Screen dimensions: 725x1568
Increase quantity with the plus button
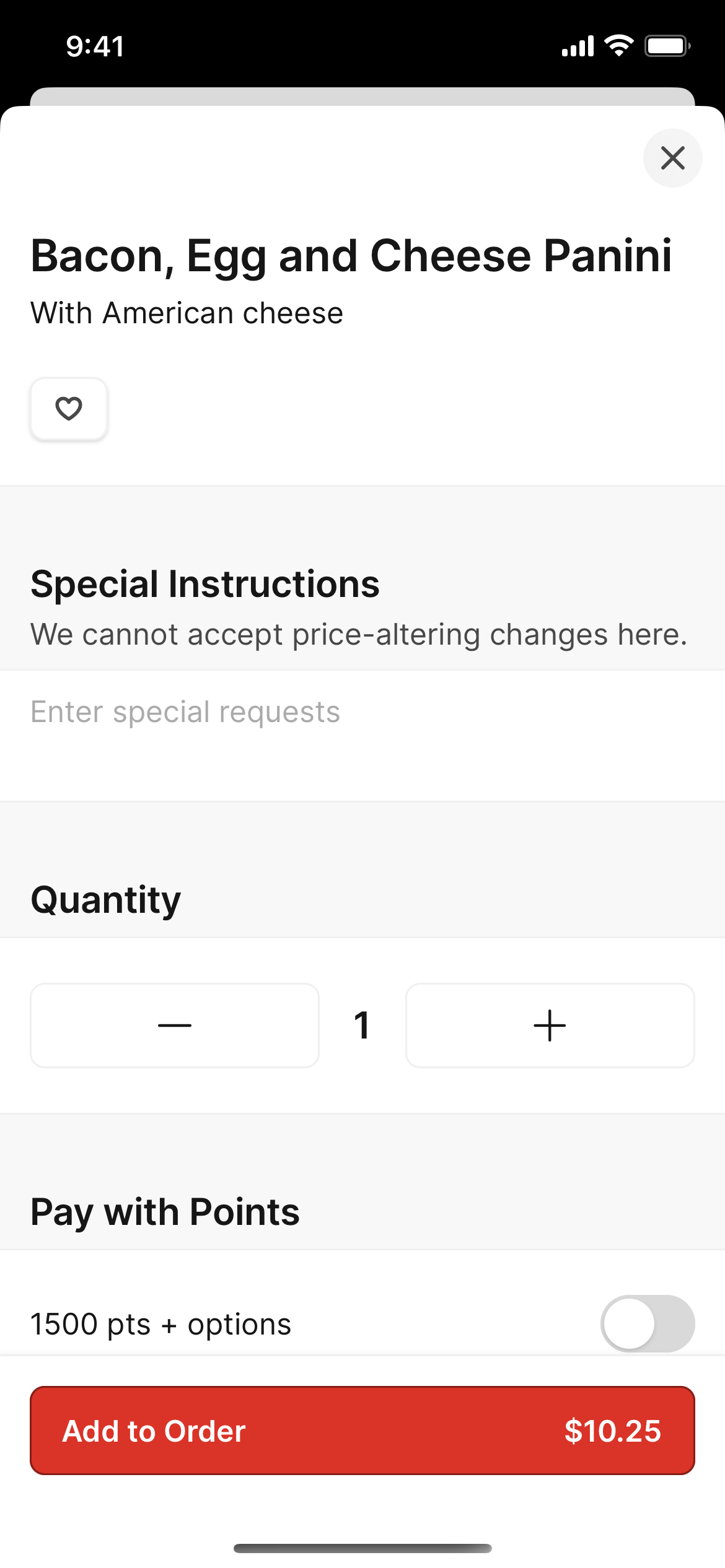pyautogui.click(x=550, y=1026)
